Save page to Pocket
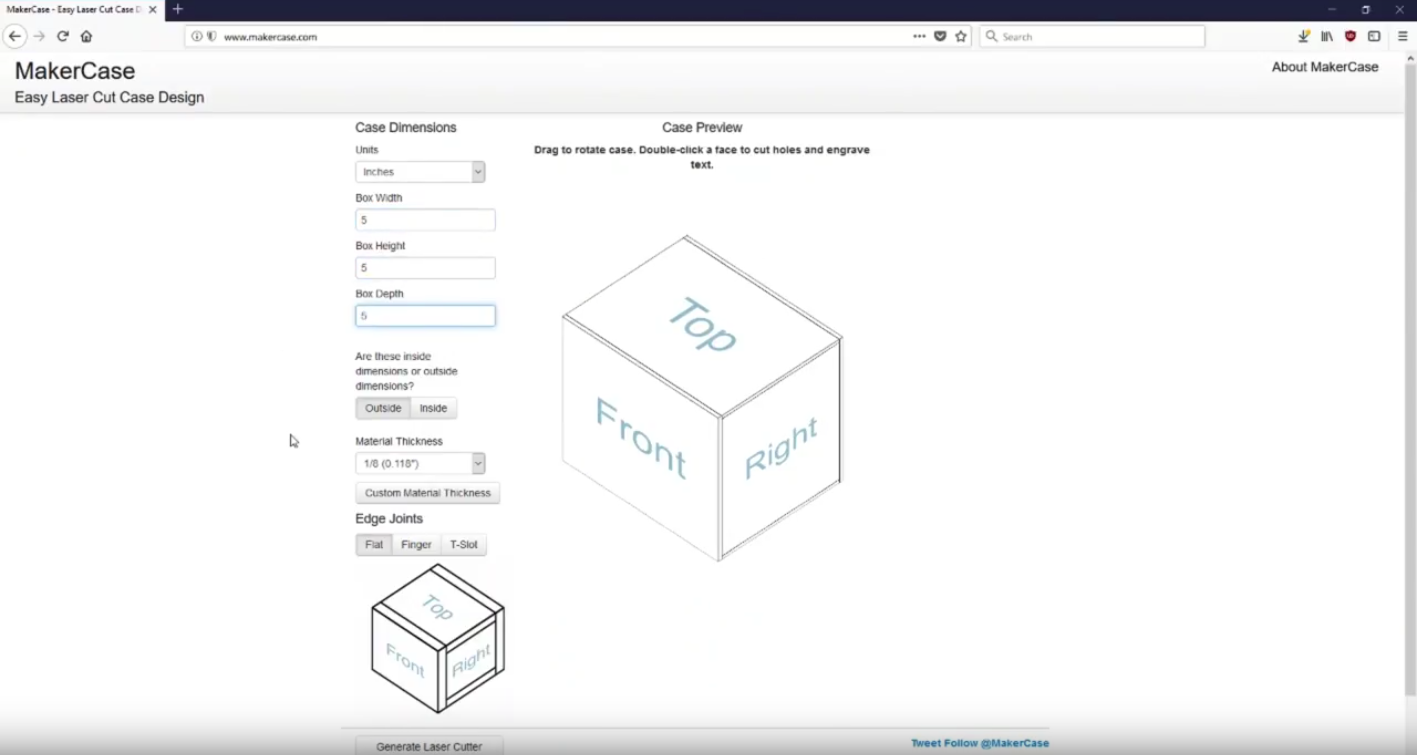The height and width of the screenshot is (755, 1417). tap(940, 36)
